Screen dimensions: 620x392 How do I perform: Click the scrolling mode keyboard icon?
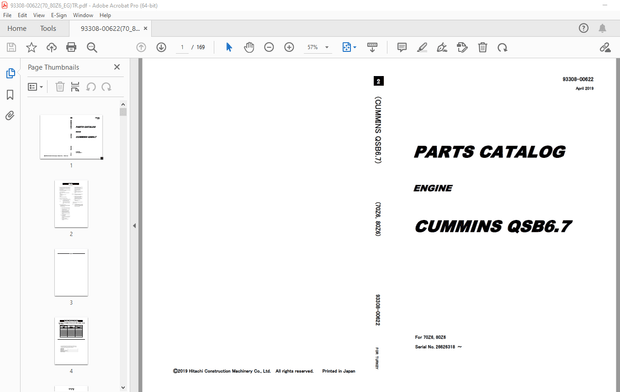tap(372, 47)
